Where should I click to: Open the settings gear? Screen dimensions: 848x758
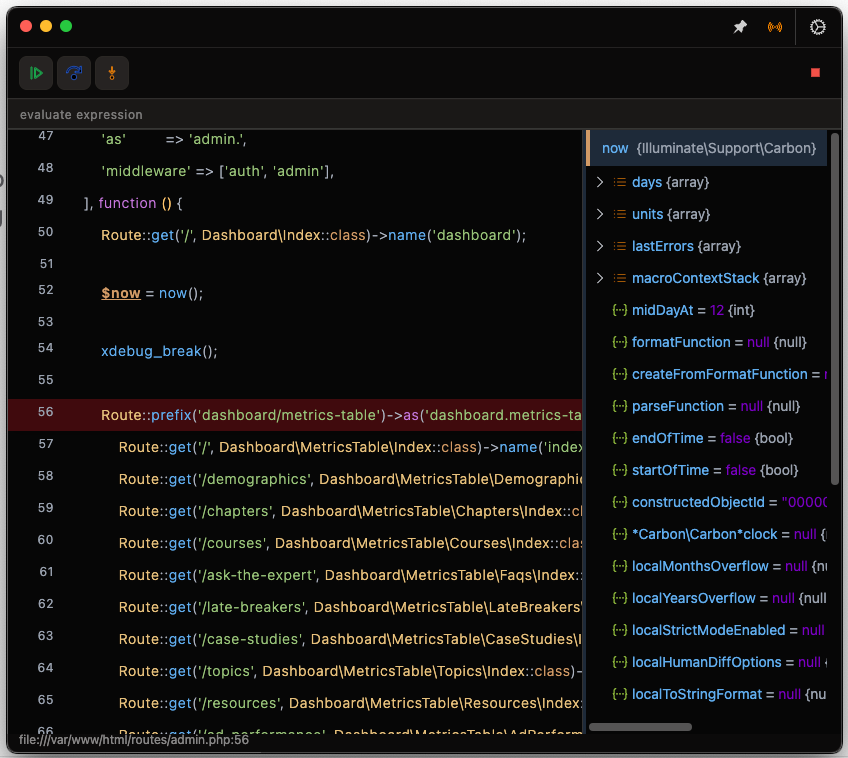point(817,27)
